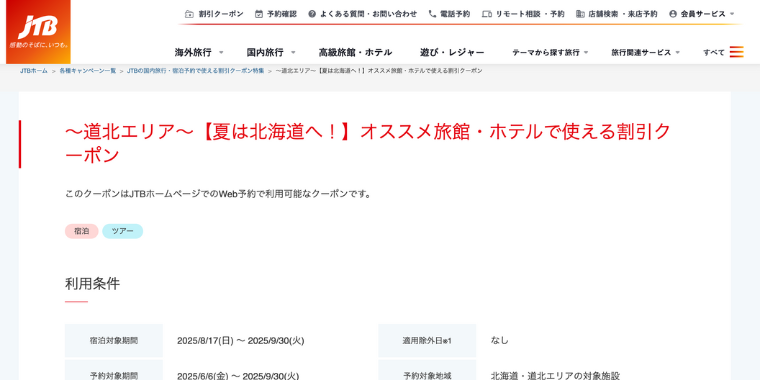This screenshot has width=760, height=380.
Task: Open the リモート相談・予約 device icon
Action: tap(487, 14)
